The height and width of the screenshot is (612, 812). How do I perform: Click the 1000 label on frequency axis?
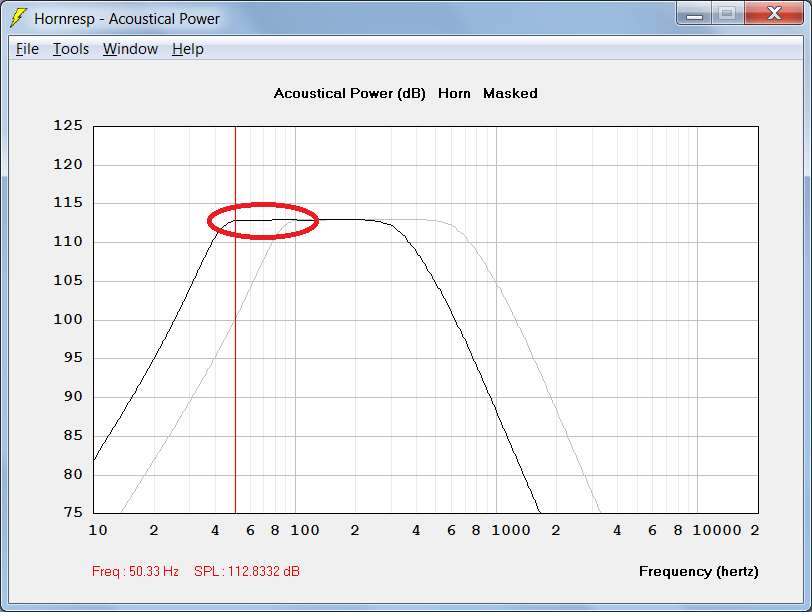click(x=511, y=531)
